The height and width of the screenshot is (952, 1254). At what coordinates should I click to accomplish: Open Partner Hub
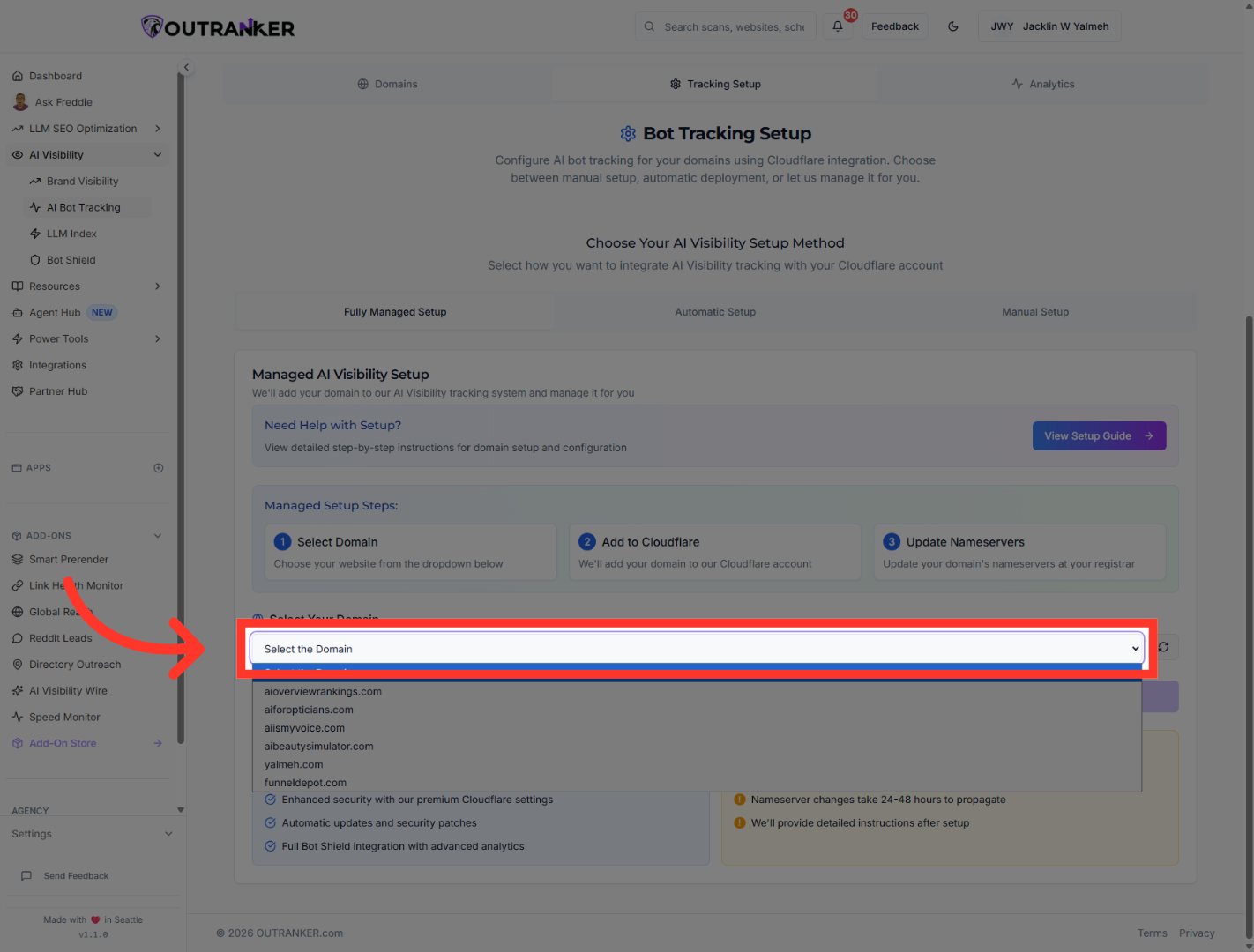tap(58, 390)
